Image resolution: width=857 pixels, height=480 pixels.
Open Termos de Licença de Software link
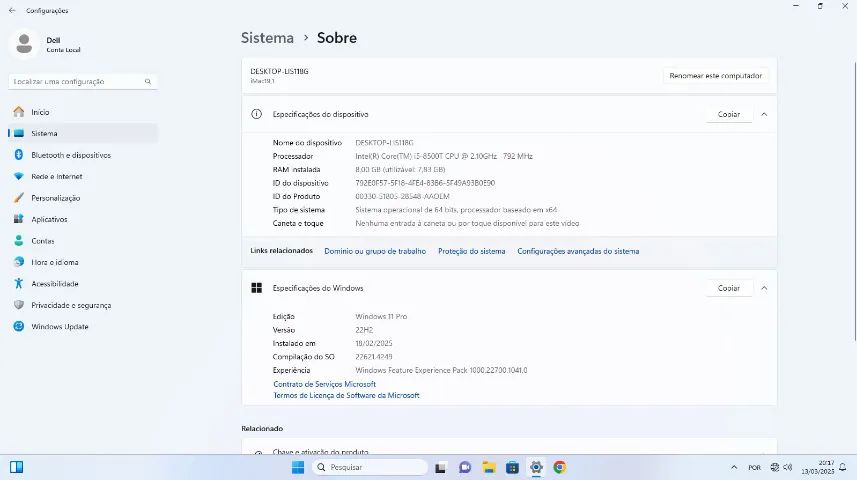pos(347,395)
